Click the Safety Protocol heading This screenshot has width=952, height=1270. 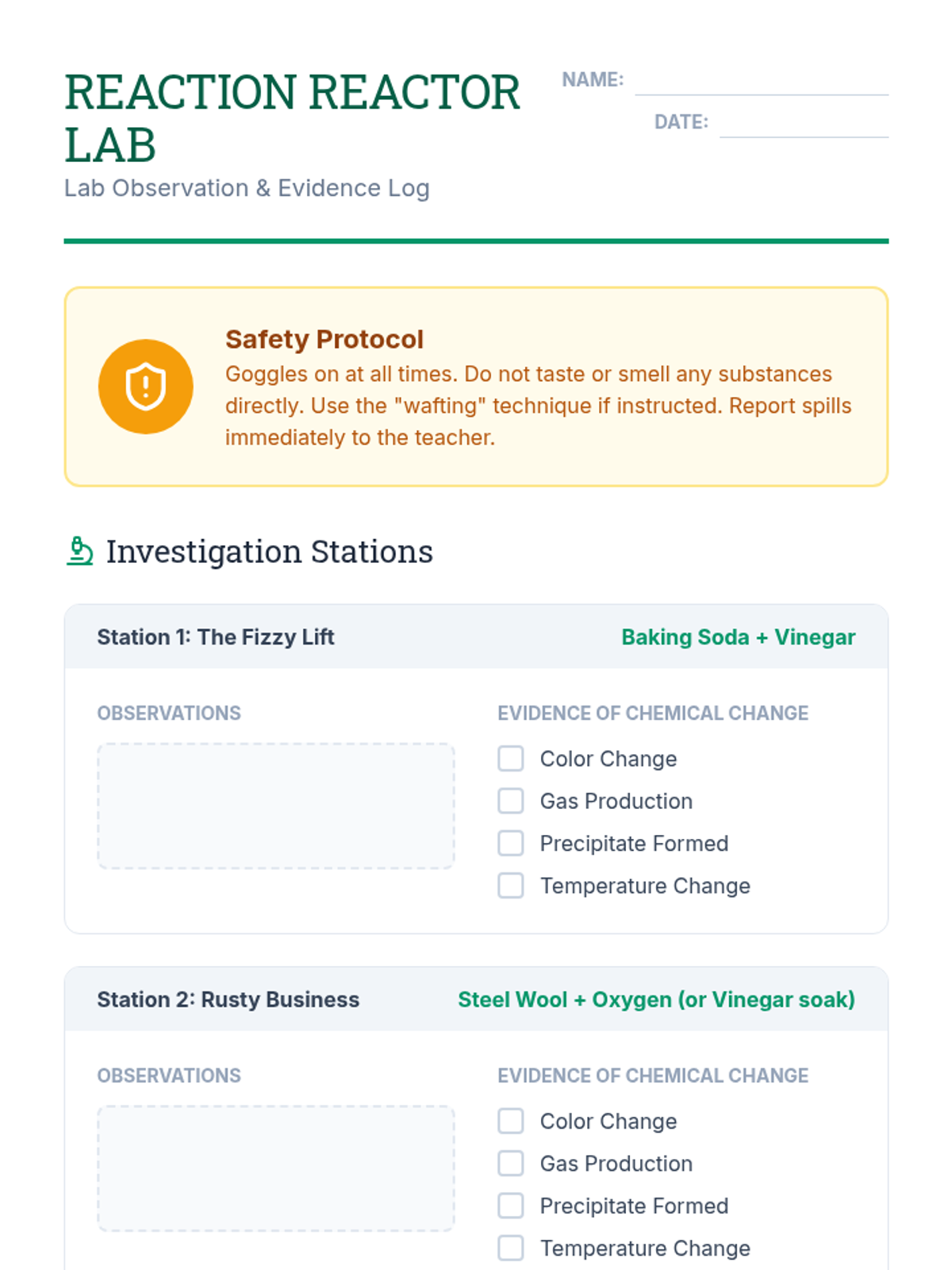click(x=324, y=340)
